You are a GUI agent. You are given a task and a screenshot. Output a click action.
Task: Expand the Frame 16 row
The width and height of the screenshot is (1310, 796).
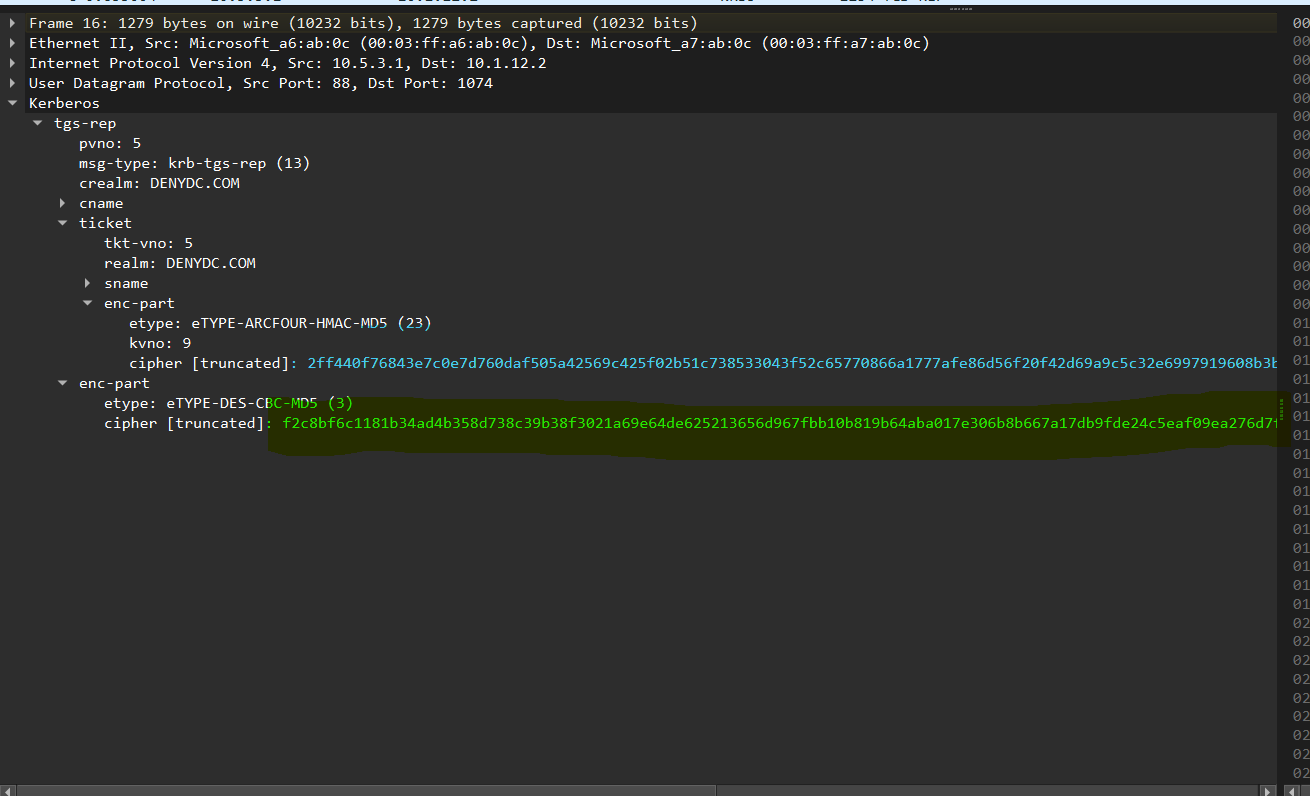12,23
